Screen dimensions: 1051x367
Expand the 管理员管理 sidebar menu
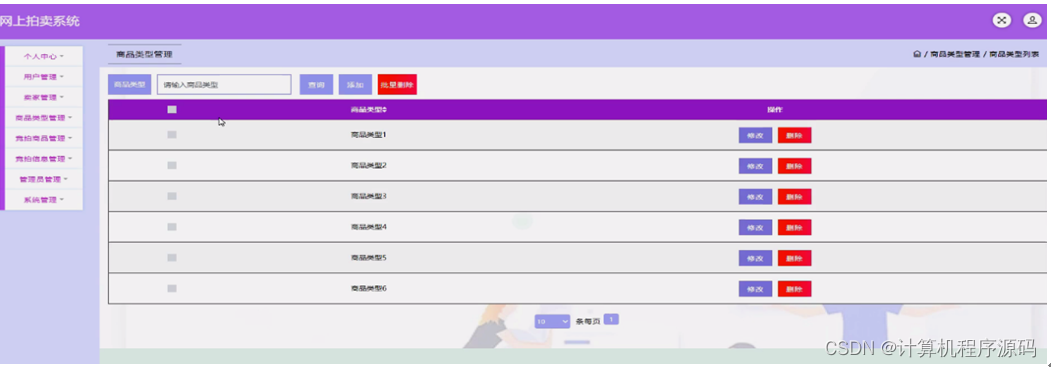tap(44, 179)
